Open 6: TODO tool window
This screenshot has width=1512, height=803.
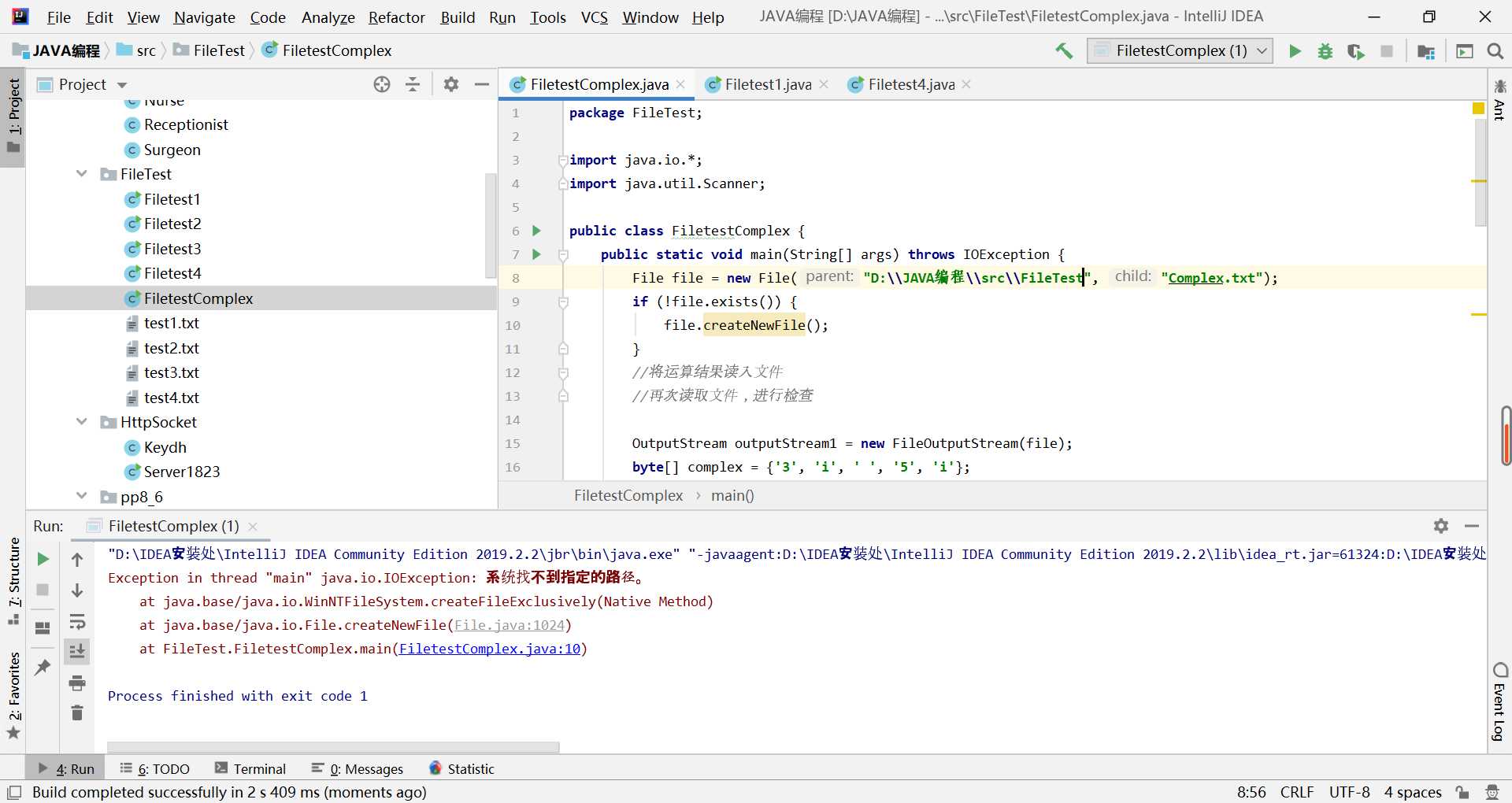click(154, 769)
